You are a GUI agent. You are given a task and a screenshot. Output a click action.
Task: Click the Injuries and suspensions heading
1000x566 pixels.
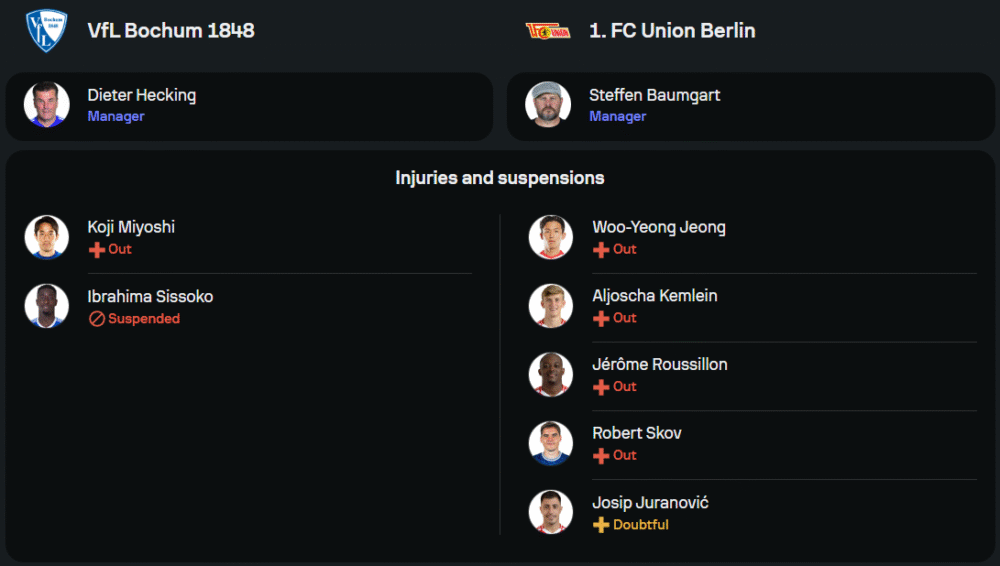tap(500, 178)
